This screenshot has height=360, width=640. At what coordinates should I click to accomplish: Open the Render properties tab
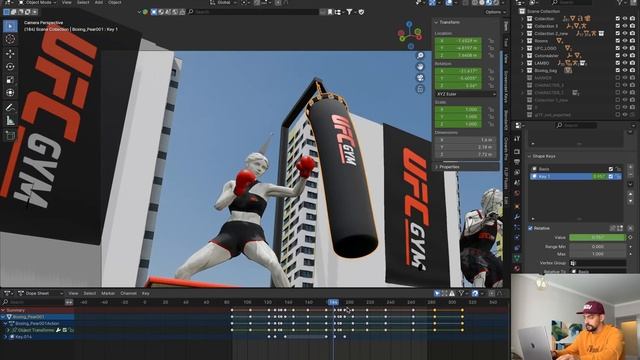pos(517,151)
